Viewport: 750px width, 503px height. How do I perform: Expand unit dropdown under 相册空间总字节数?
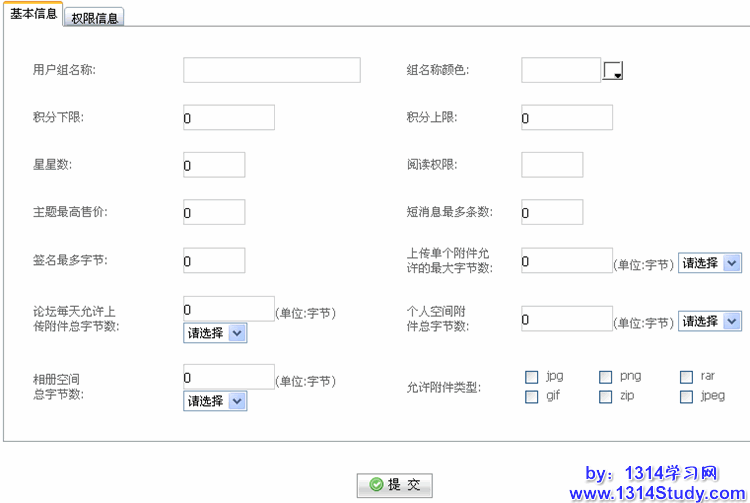pyautogui.click(x=215, y=401)
